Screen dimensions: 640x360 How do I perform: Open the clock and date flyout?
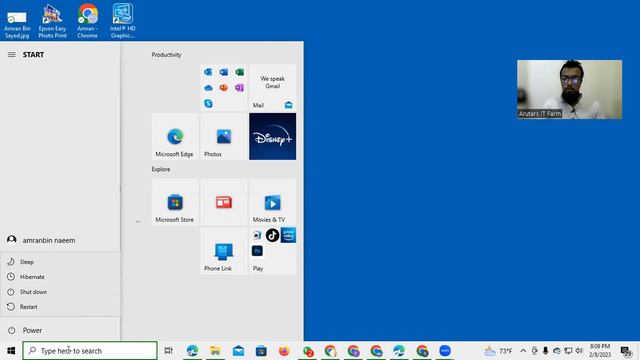point(600,351)
